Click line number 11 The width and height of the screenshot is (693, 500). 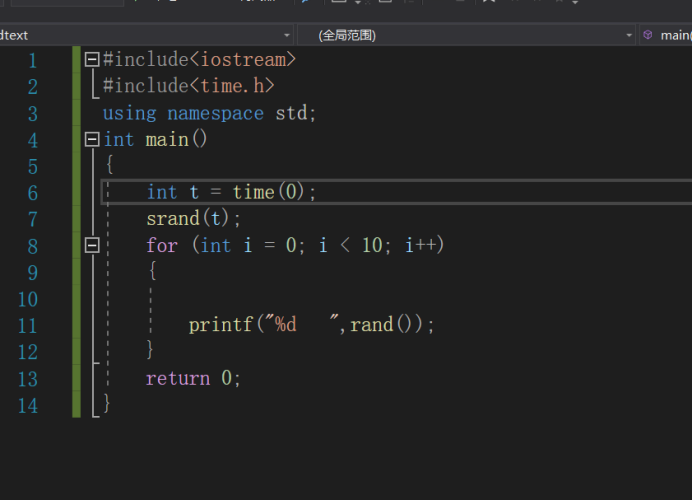pyautogui.click(x=28, y=326)
